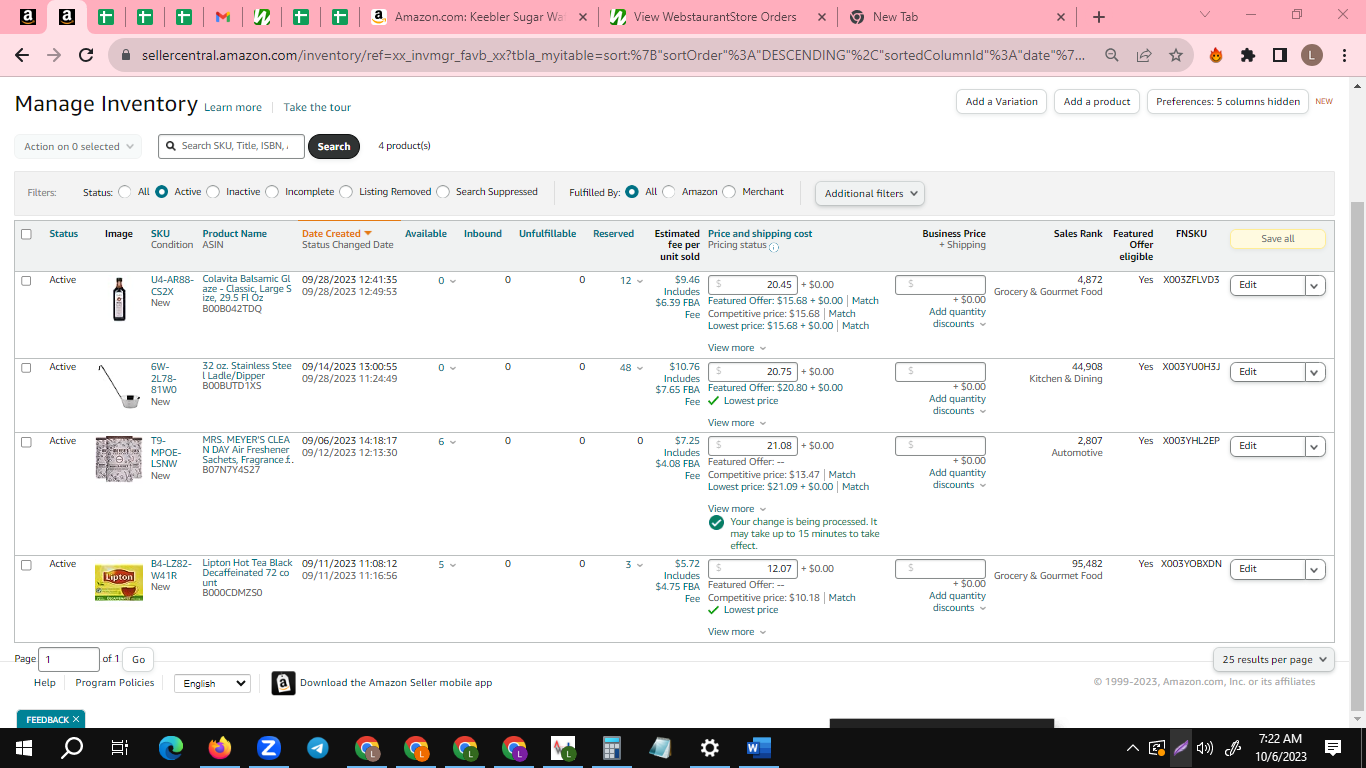
Task: Select Fulfilled By Merchant radio button
Action: (729, 192)
